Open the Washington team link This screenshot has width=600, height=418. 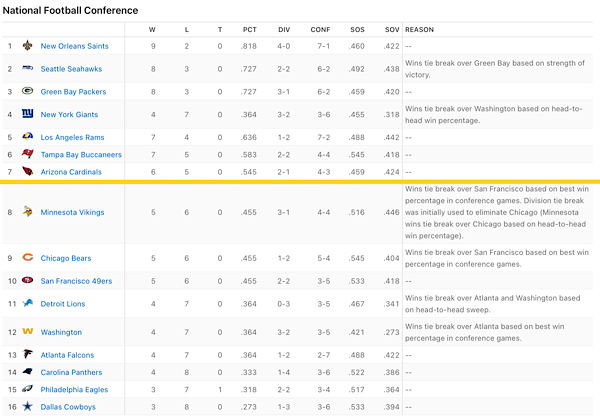(x=61, y=332)
